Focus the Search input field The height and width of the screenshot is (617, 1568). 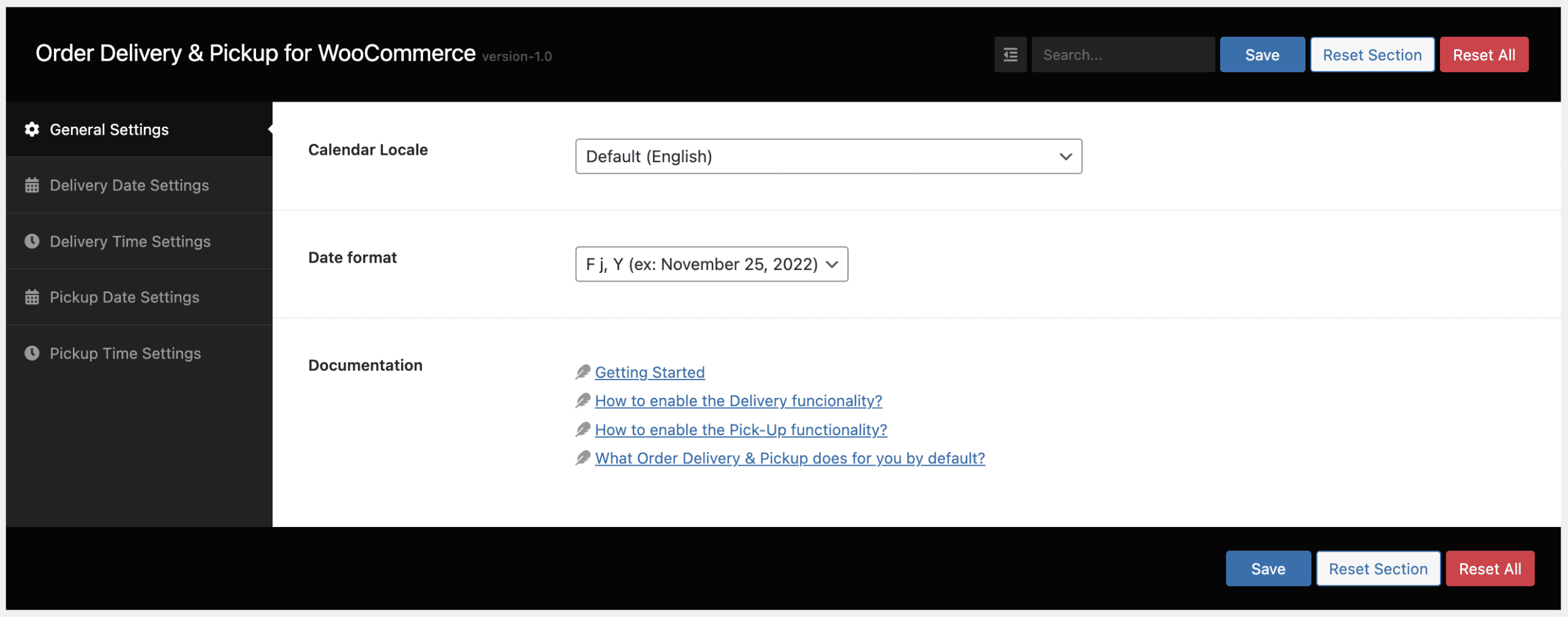pyautogui.click(x=1123, y=55)
